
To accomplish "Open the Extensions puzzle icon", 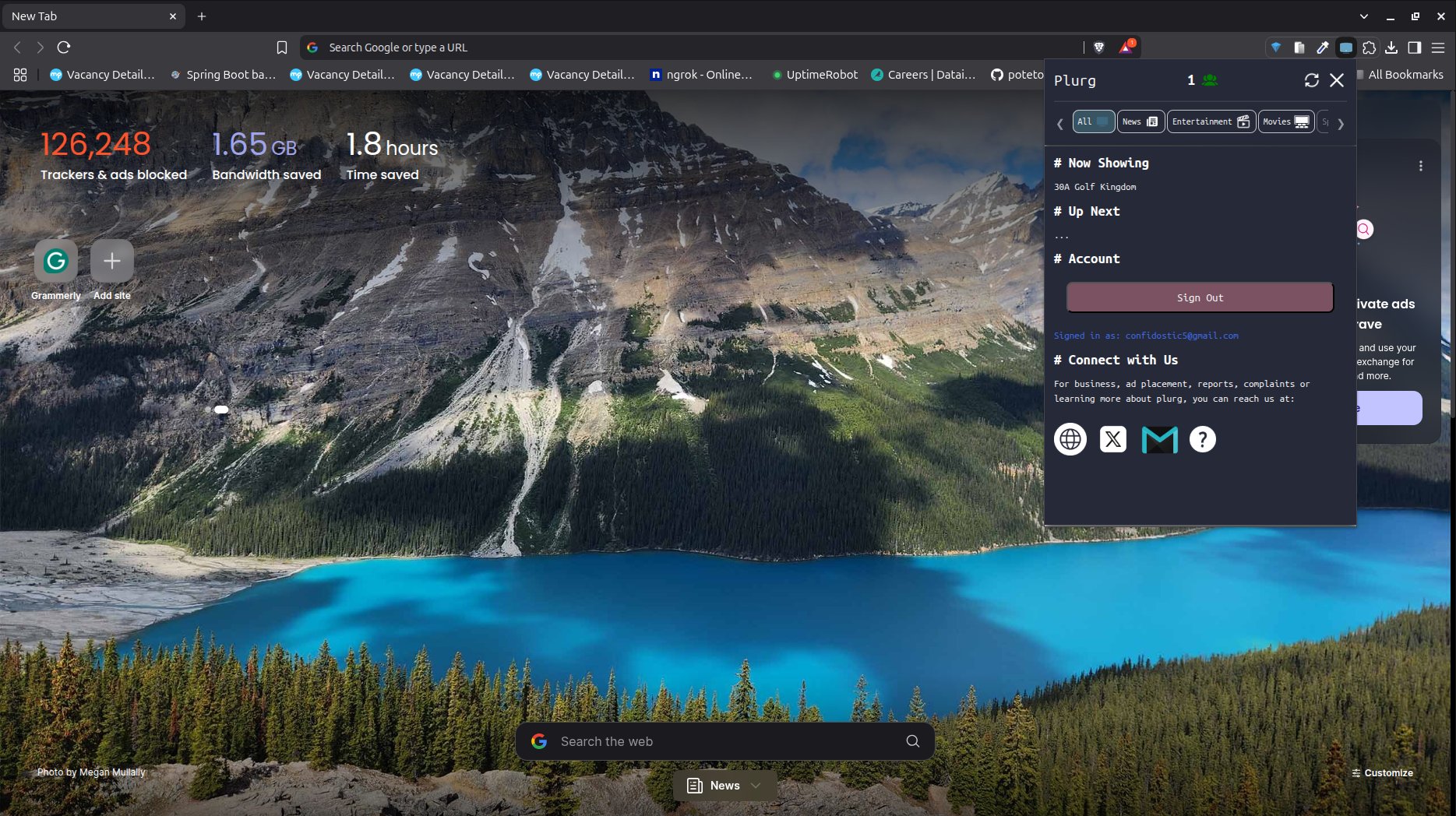I will pyautogui.click(x=1369, y=47).
